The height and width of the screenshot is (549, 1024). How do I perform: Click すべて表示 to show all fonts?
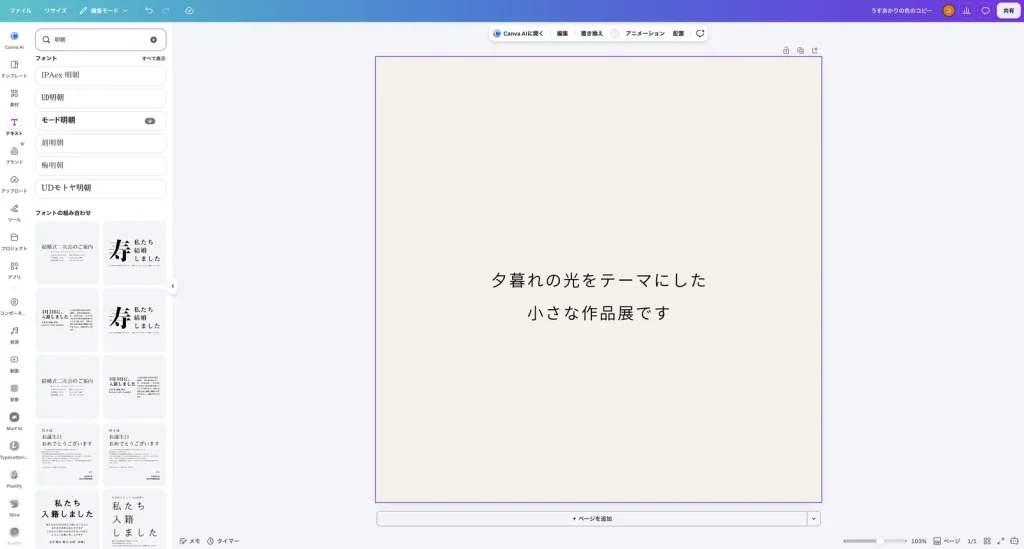[153, 59]
